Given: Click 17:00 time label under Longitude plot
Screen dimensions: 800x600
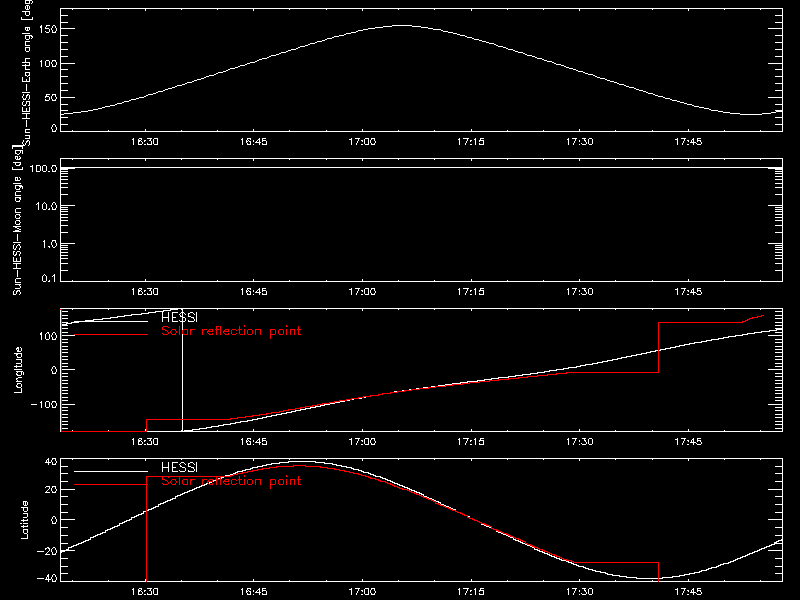Looking at the screenshot, I should (362, 442).
